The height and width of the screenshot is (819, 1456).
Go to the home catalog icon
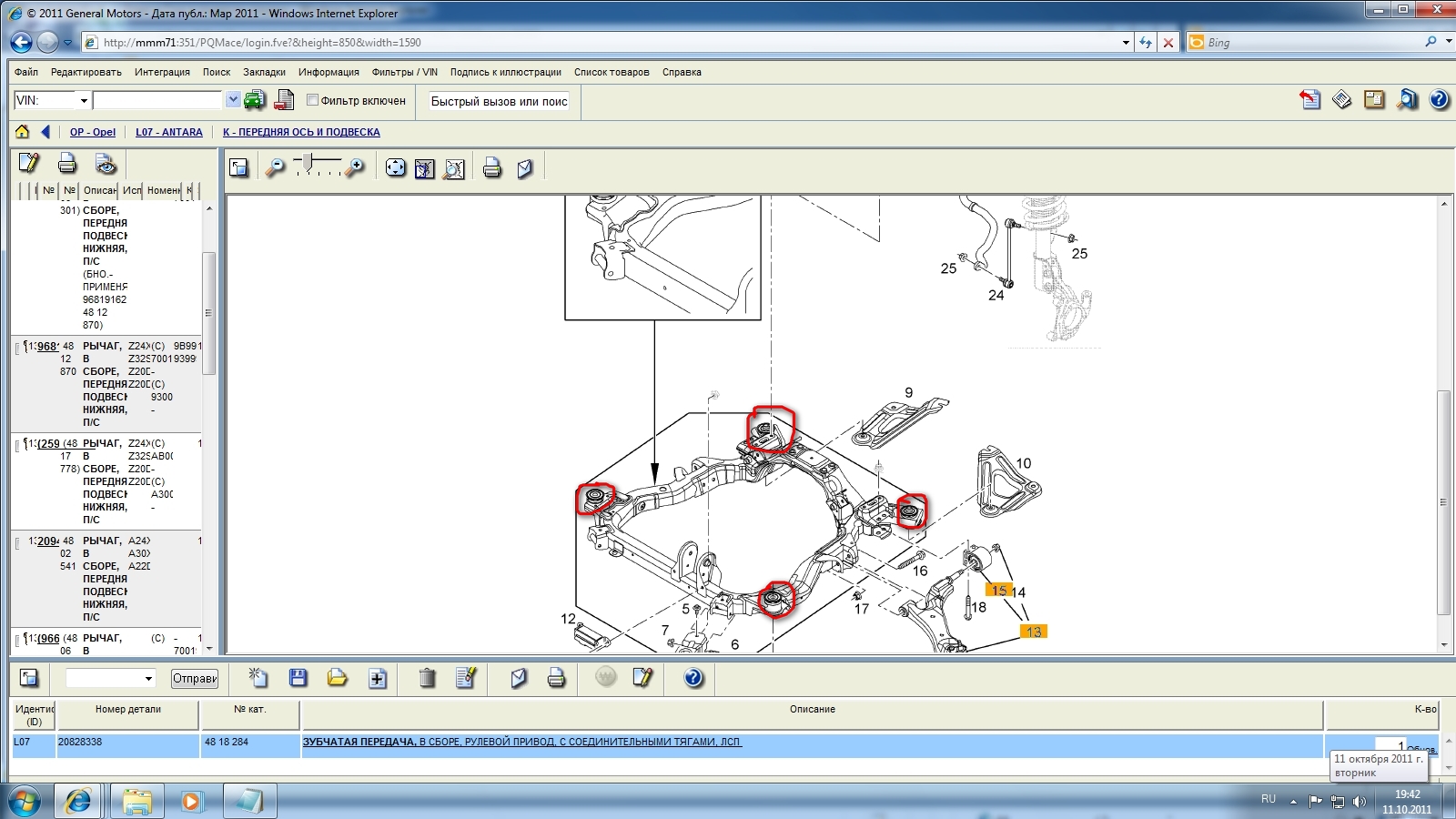click(23, 132)
